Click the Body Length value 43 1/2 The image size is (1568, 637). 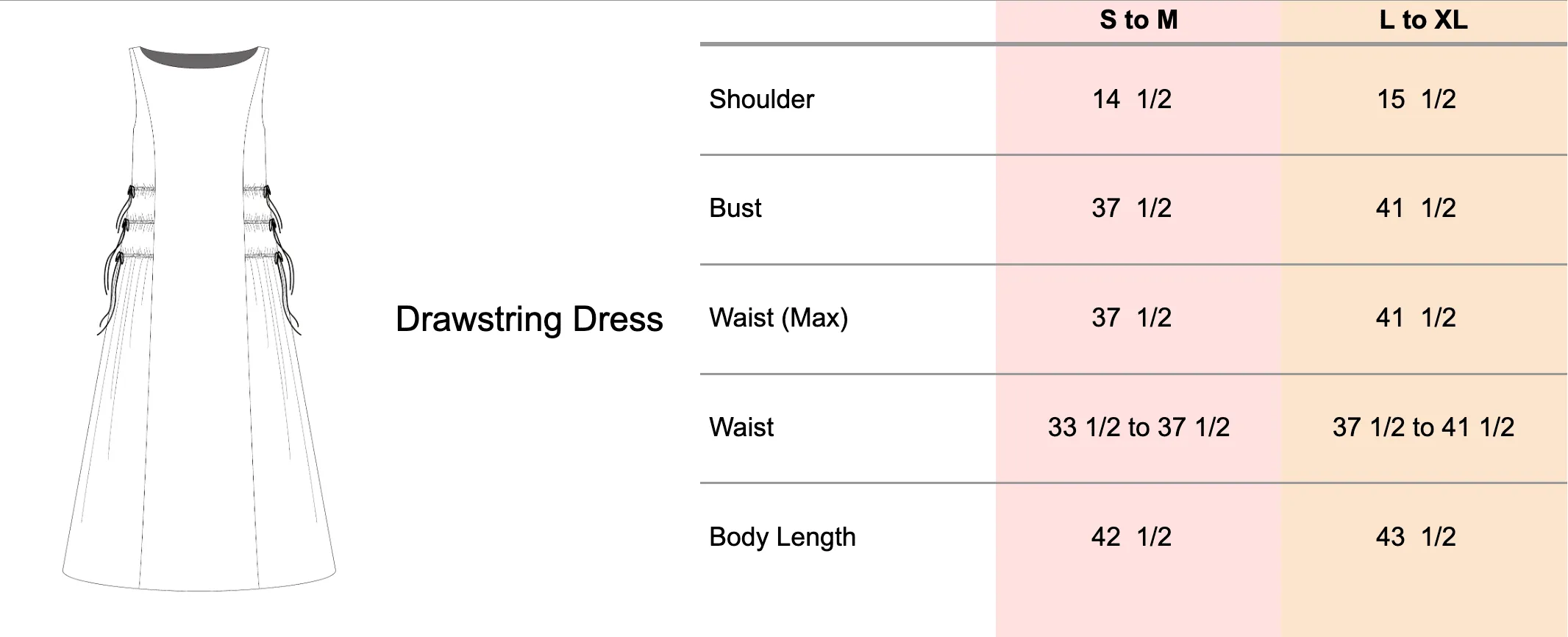coord(1416,537)
